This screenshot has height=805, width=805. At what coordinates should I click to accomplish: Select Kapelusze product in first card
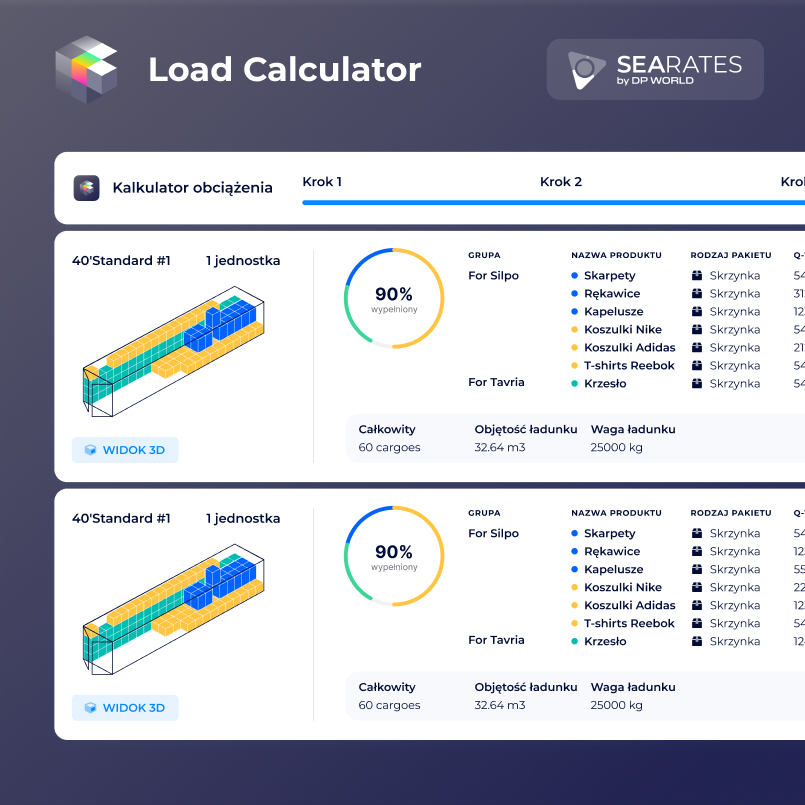point(614,312)
